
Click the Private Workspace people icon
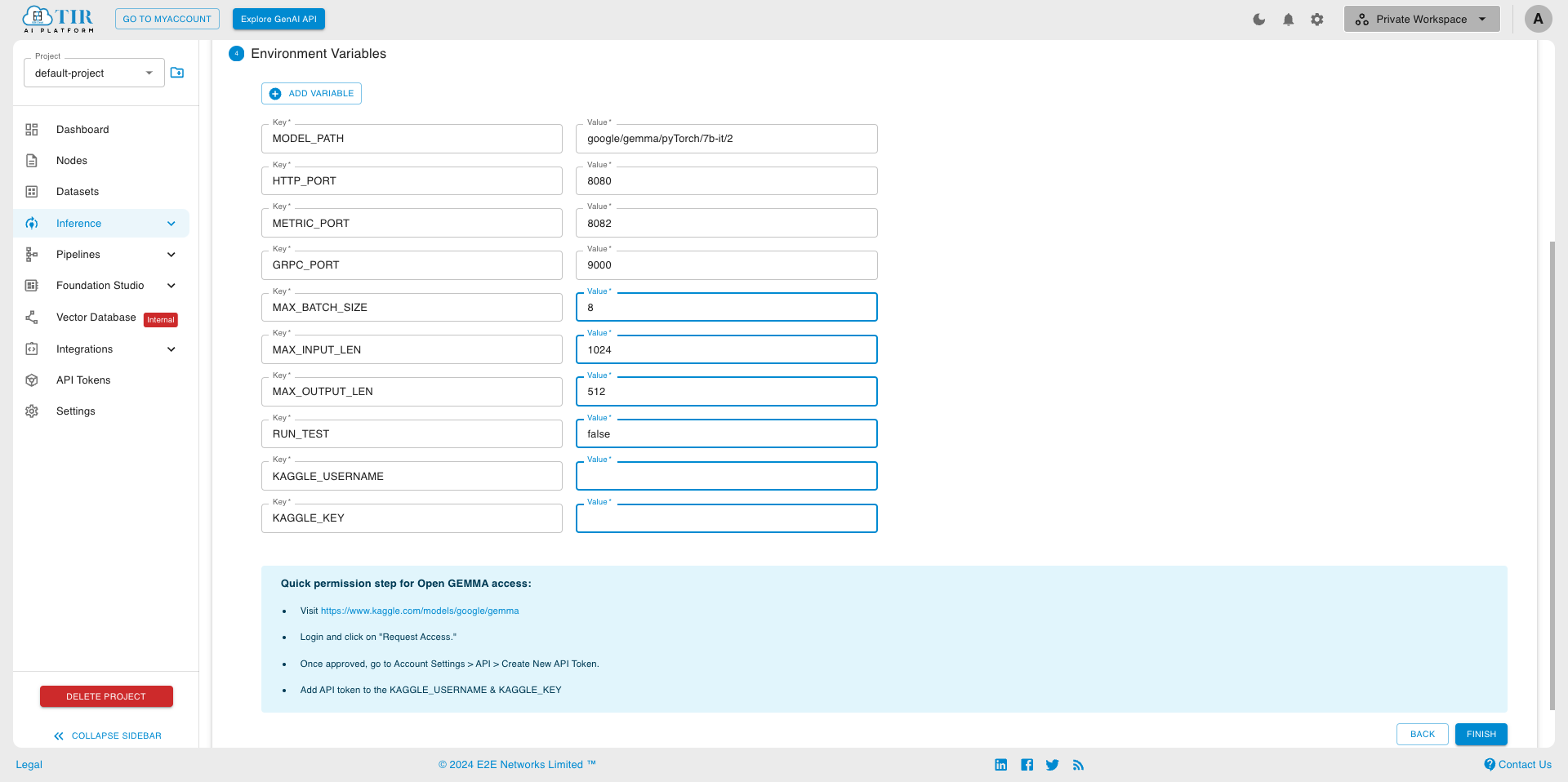(x=1362, y=20)
